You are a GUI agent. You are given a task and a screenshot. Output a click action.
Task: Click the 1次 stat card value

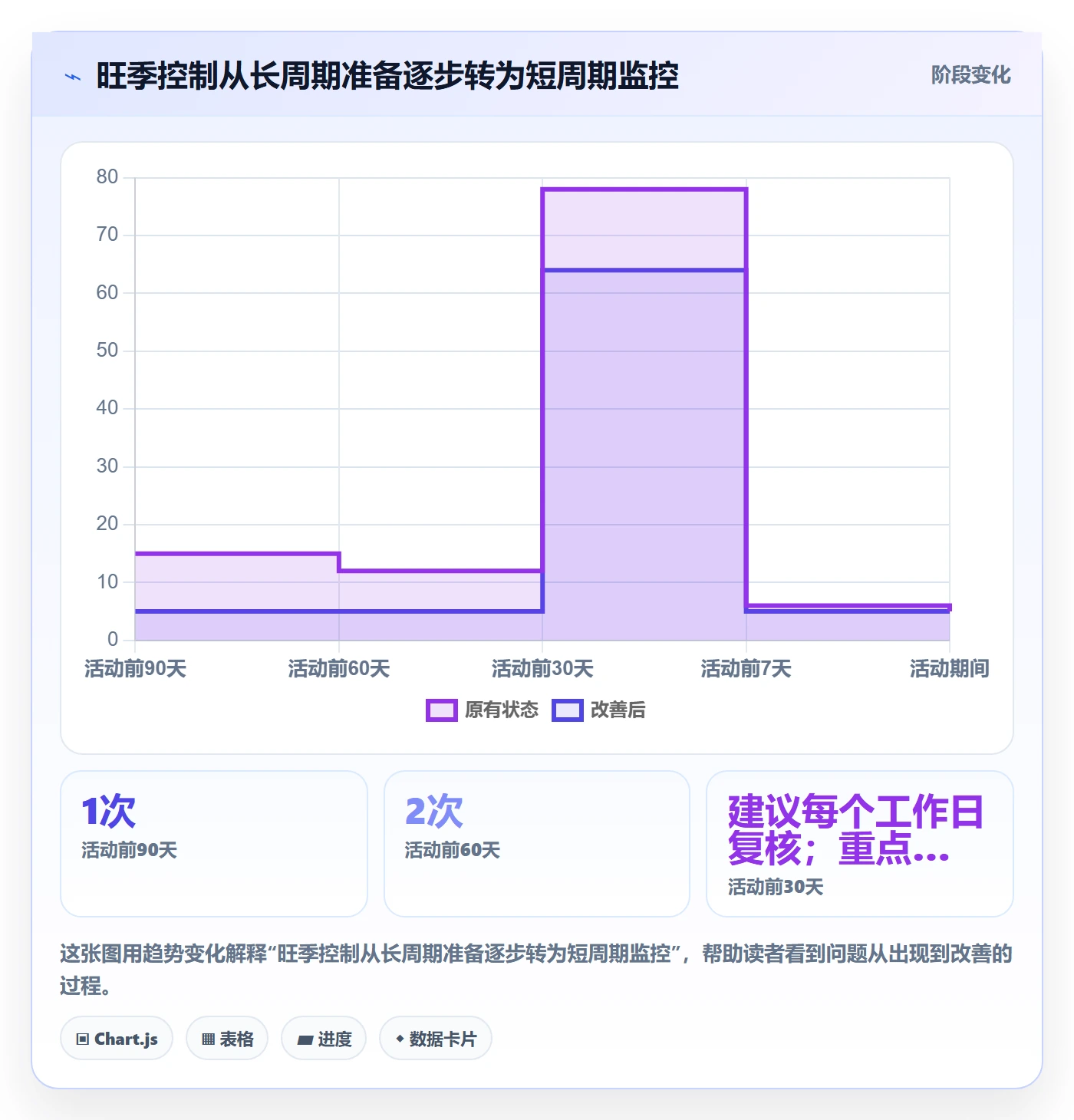tap(108, 812)
